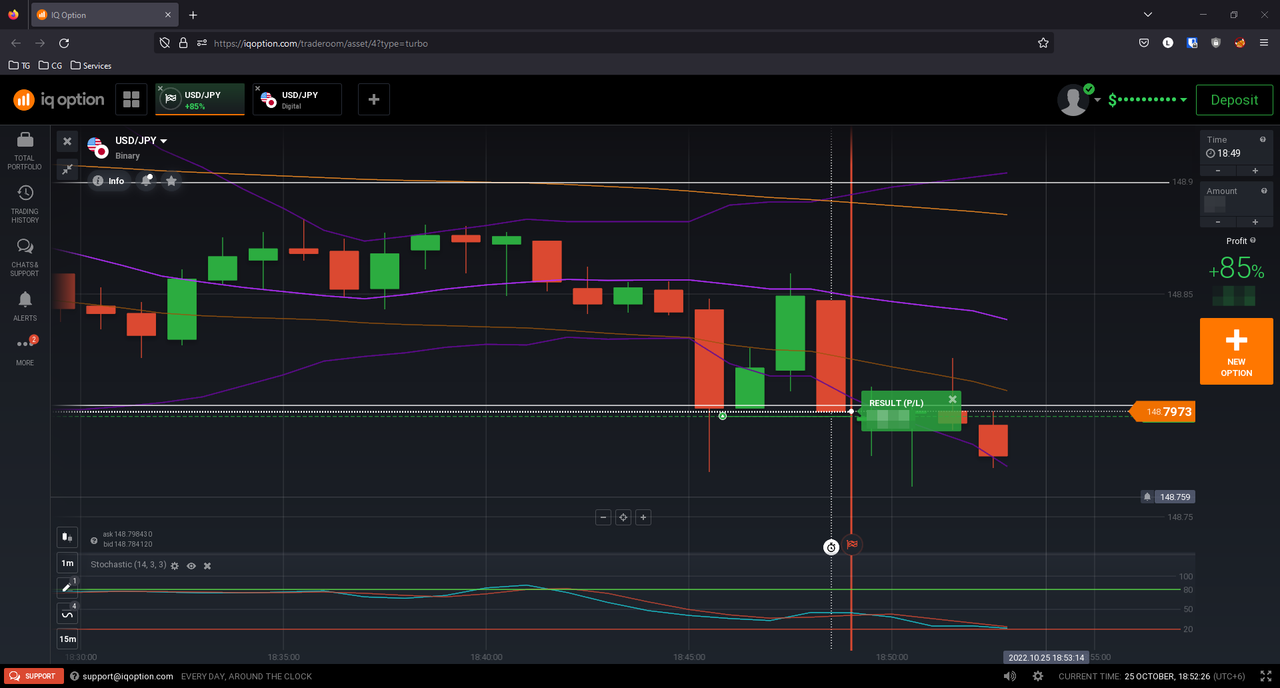Toggle Stochastic indicator visibility eye

coord(191,566)
